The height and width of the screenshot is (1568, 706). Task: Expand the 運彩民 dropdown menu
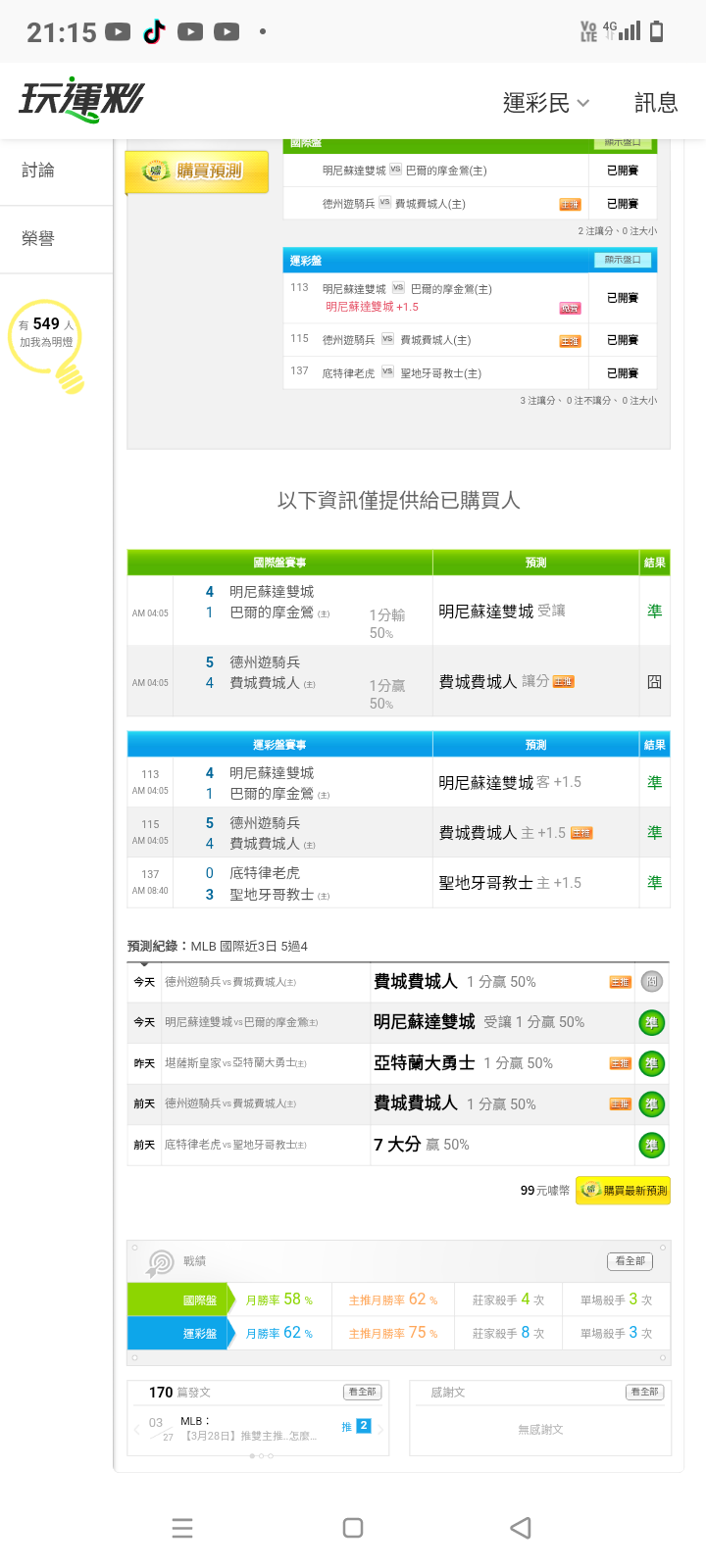coord(546,103)
